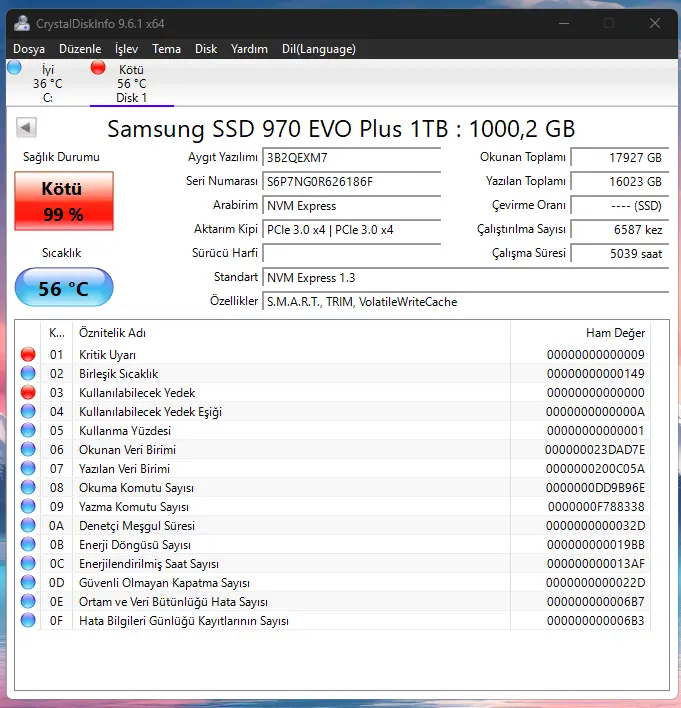Click the Seri Numarası field
This screenshot has width=681, height=708.
(351, 182)
